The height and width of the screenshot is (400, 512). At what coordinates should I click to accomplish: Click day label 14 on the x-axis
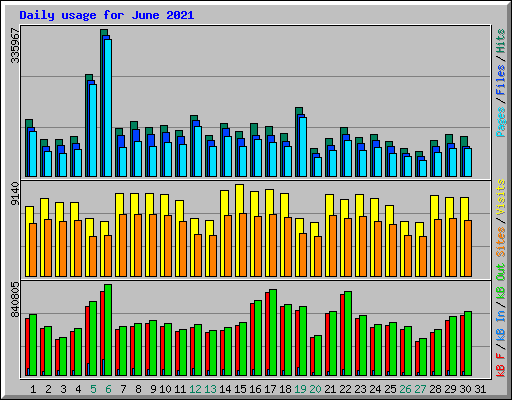[225, 389]
